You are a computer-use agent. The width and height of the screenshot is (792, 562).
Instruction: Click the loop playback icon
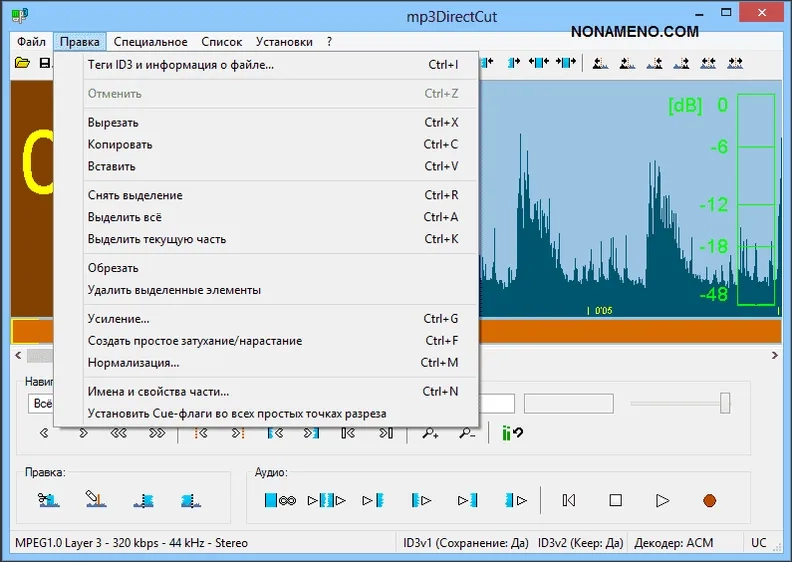coord(279,500)
